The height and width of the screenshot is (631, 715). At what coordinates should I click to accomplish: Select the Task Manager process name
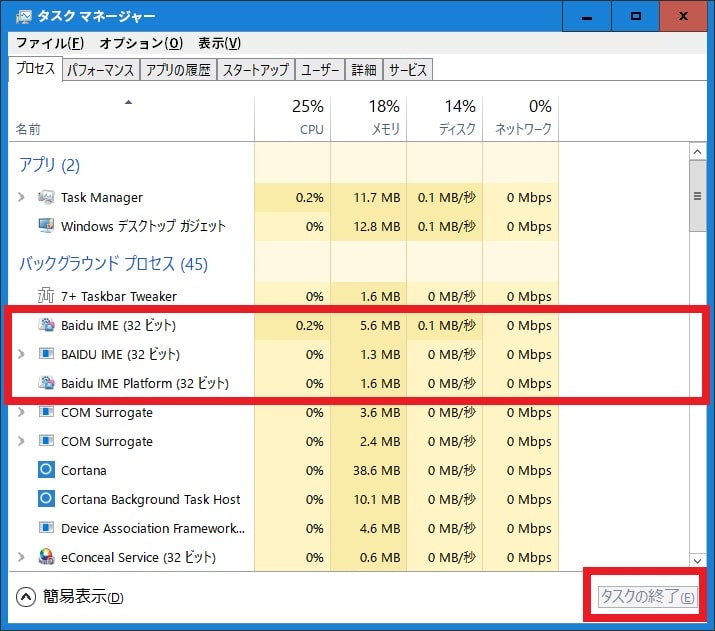(102, 197)
